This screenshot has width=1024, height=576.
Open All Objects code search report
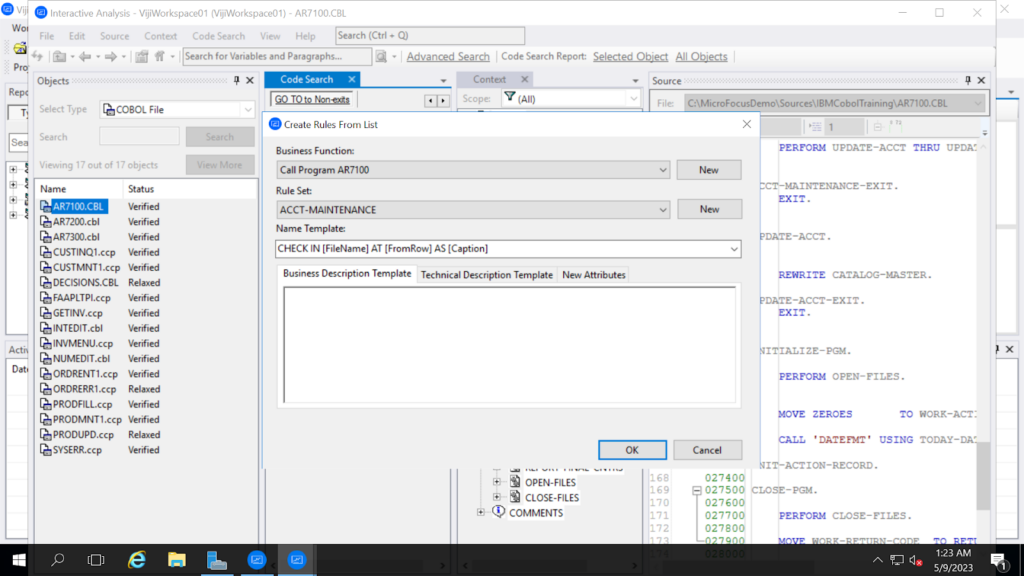pos(701,57)
